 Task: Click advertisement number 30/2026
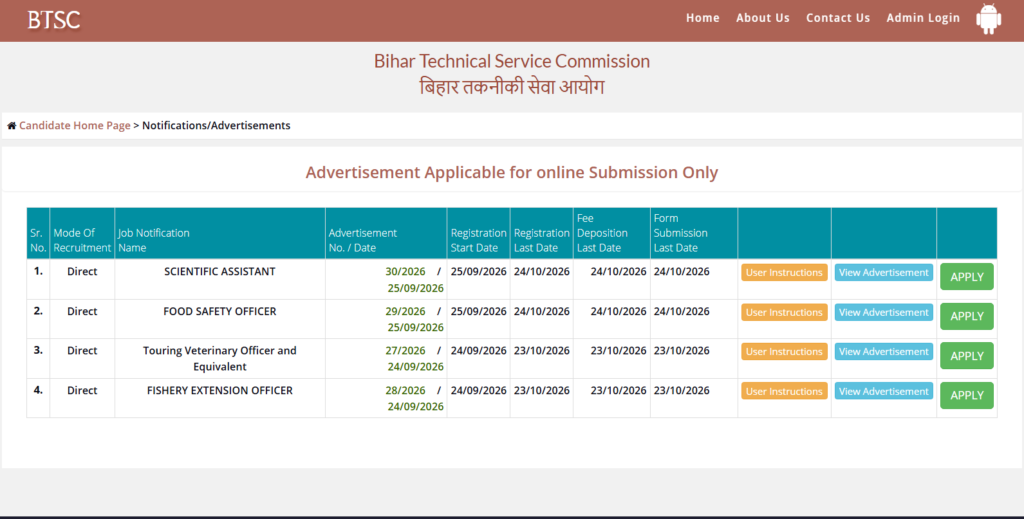pyautogui.click(x=405, y=272)
